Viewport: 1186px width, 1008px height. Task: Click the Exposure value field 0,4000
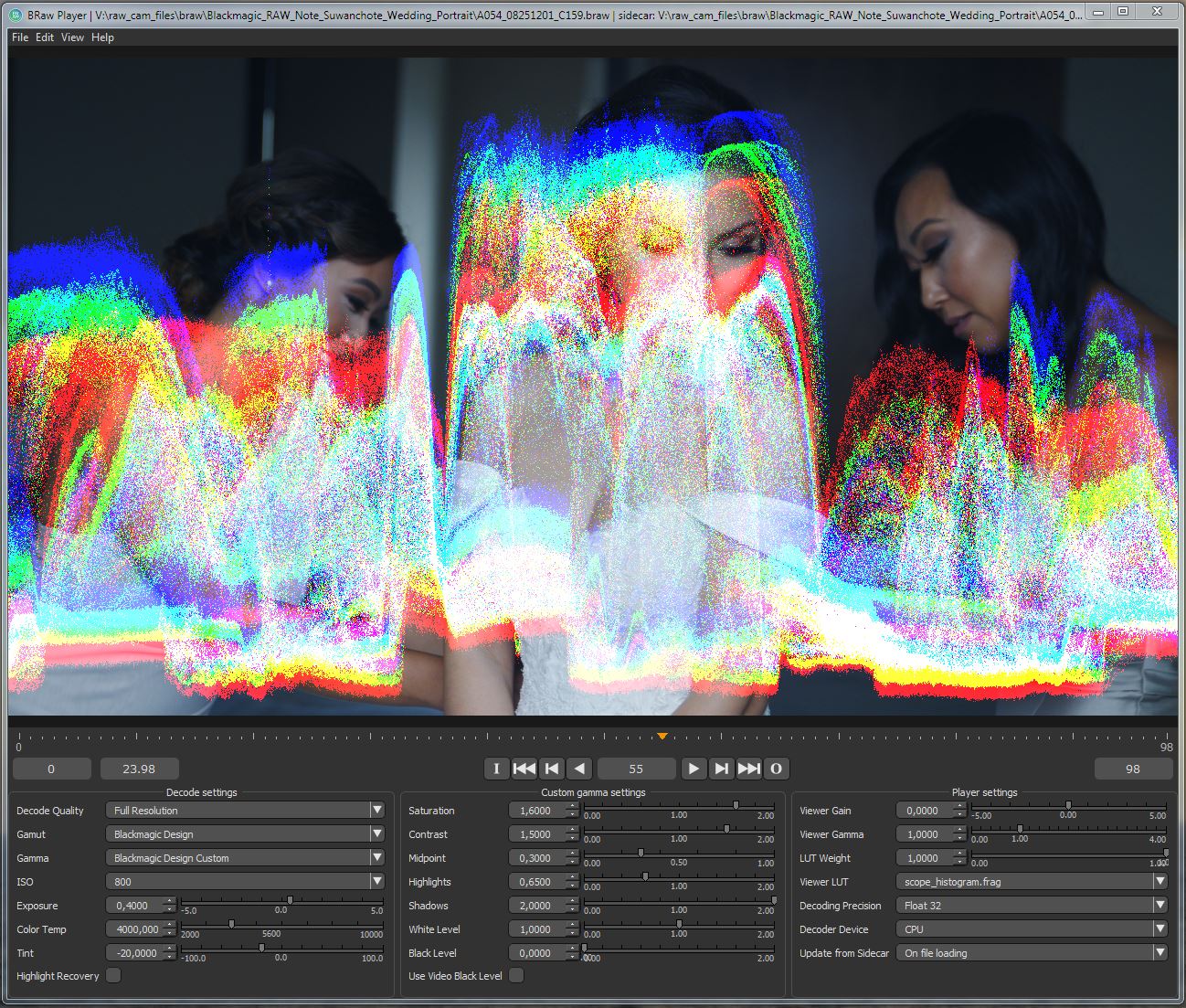click(x=141, y=905)
